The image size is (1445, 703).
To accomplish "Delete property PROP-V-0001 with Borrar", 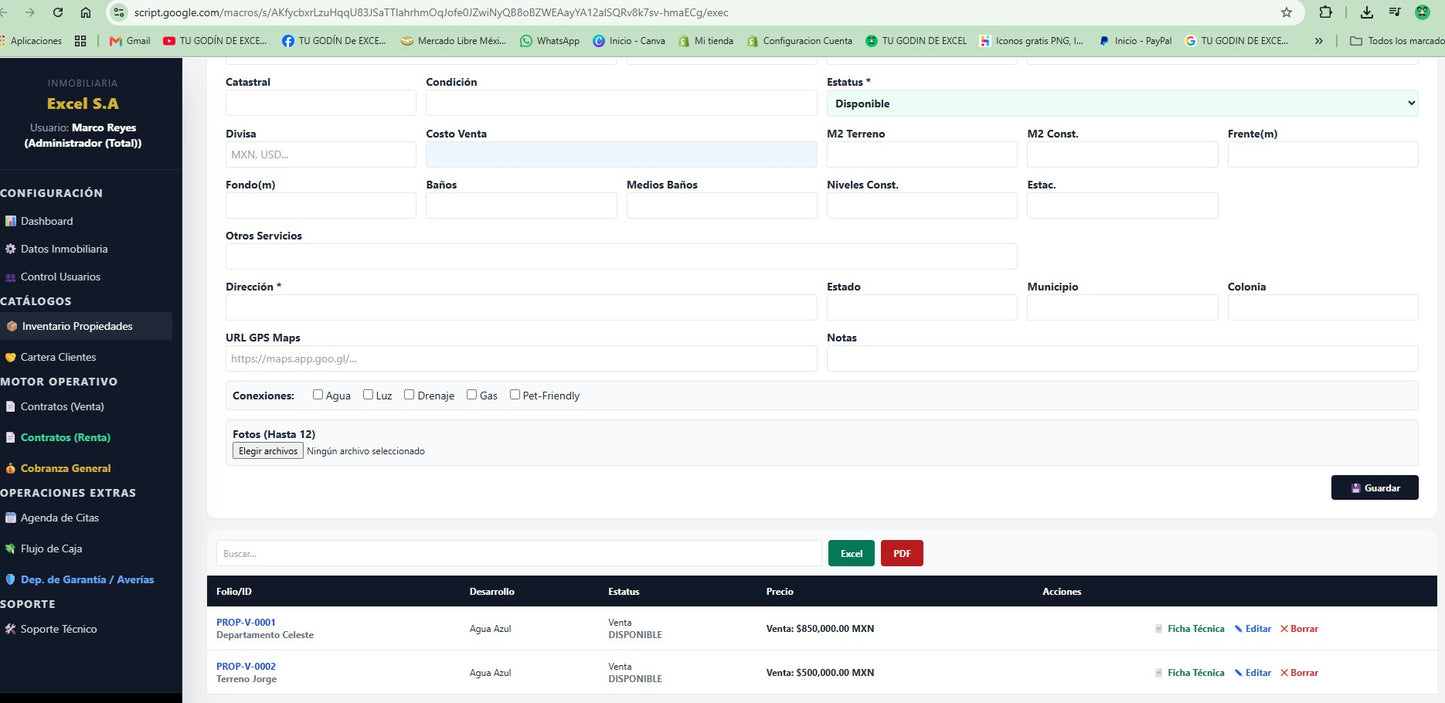I will 1299,629.
